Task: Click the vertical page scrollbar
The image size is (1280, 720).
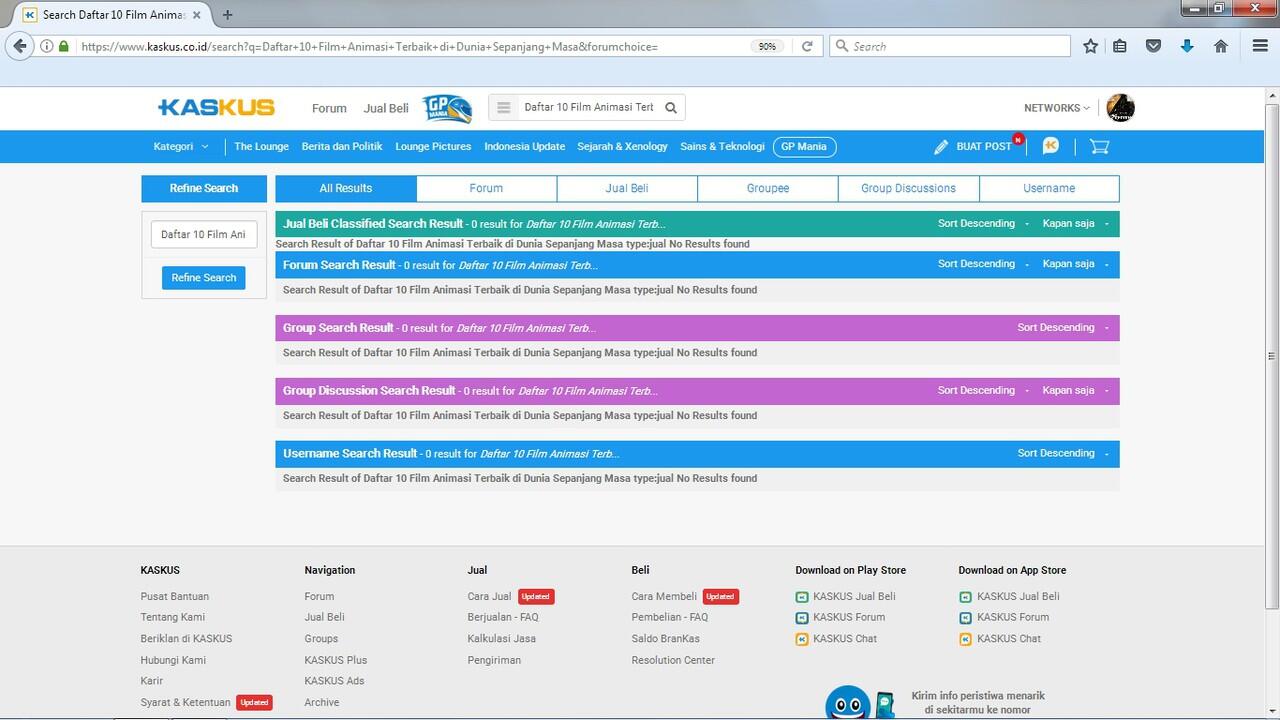Action: 1272,355
